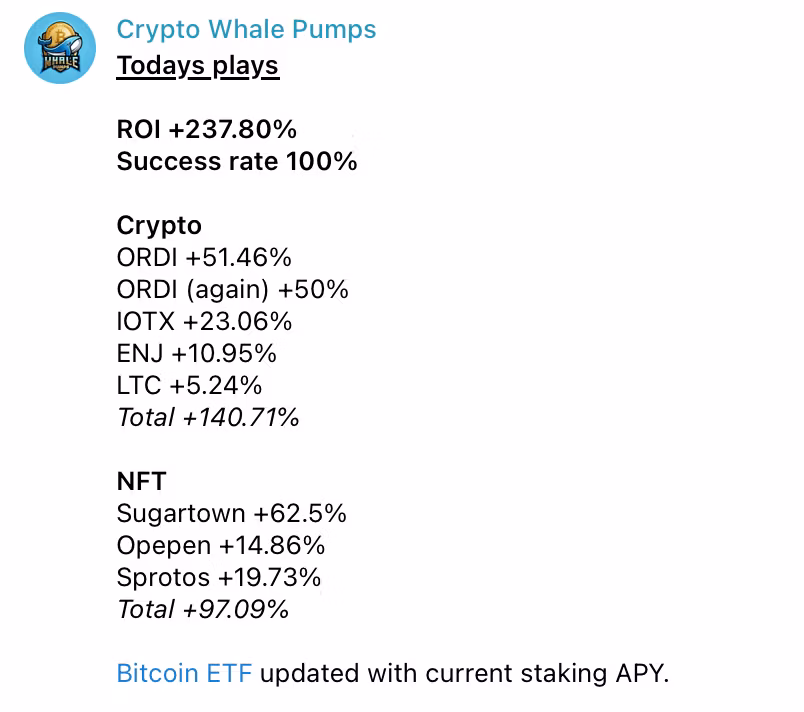The image size is (804, 712).
Task: Click the italic Total +140.71% line
Action: 208,417
